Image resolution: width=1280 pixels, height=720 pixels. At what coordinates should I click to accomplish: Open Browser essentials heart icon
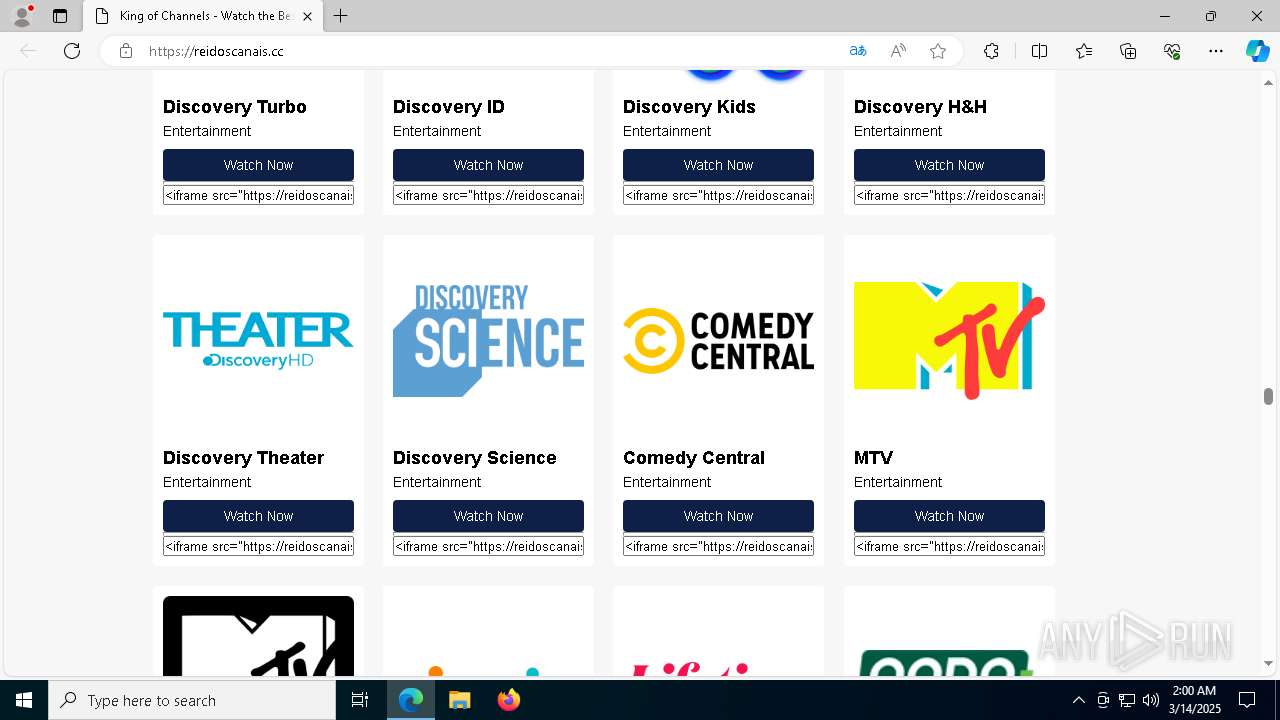pyautogui.click(x=1172, y=51)
